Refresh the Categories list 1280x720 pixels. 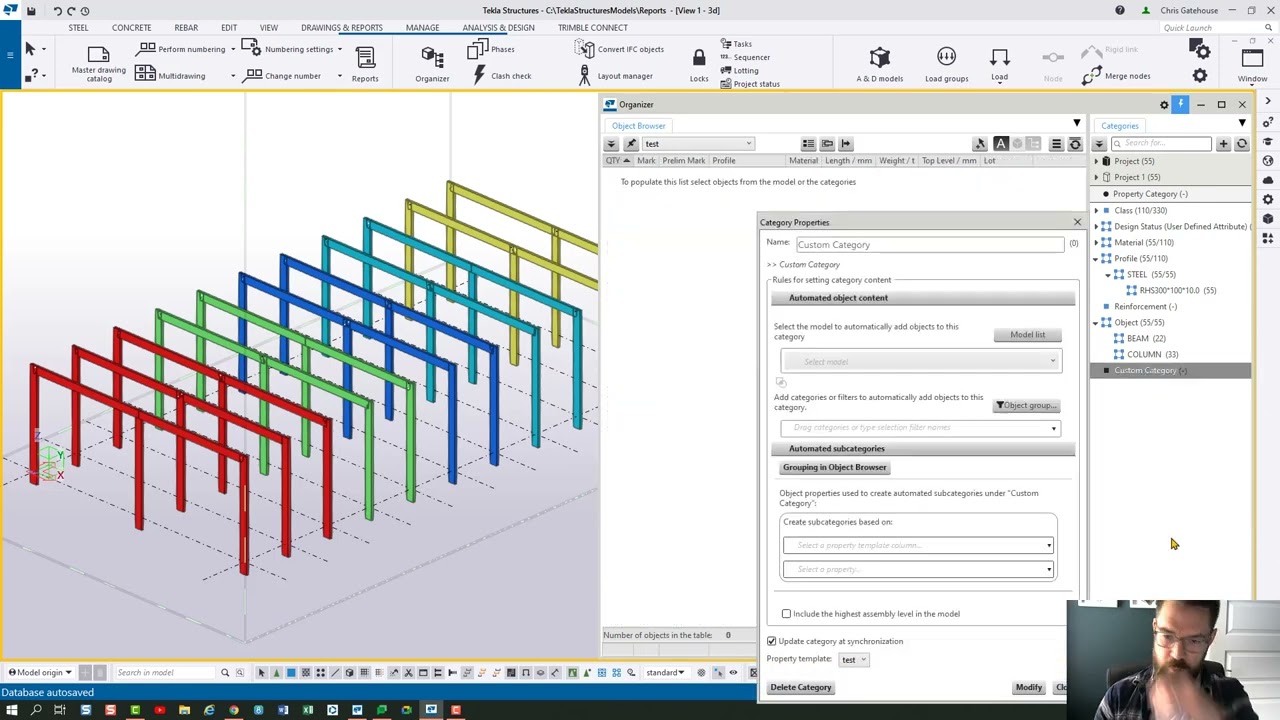pos(1242,144)
